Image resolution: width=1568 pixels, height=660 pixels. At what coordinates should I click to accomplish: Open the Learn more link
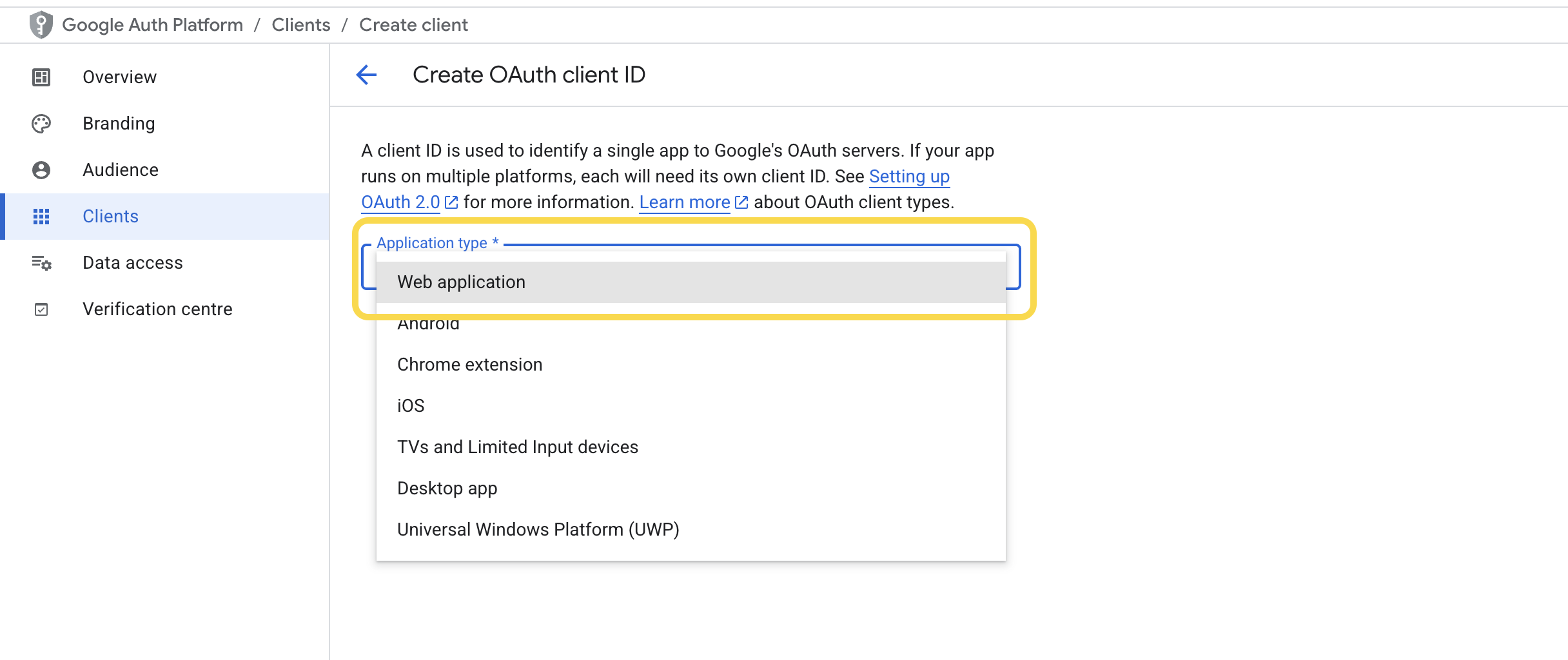[684, 202]
